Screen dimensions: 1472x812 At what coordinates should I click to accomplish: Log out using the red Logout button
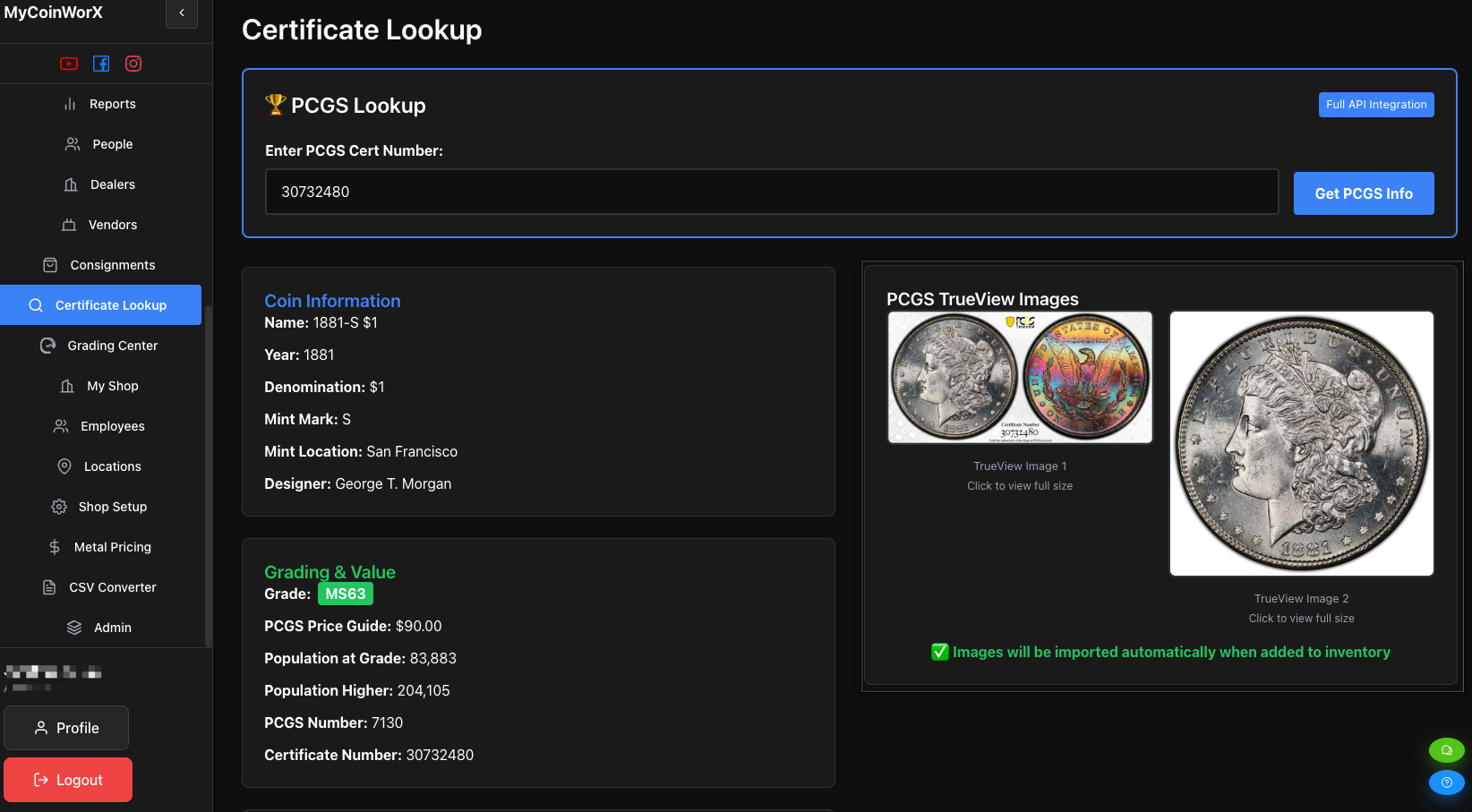coord(67,780)
